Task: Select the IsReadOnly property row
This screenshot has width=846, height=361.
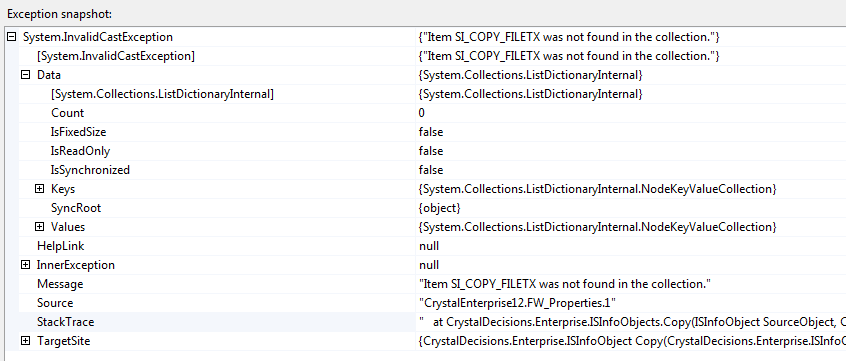Action: (426, 151)
